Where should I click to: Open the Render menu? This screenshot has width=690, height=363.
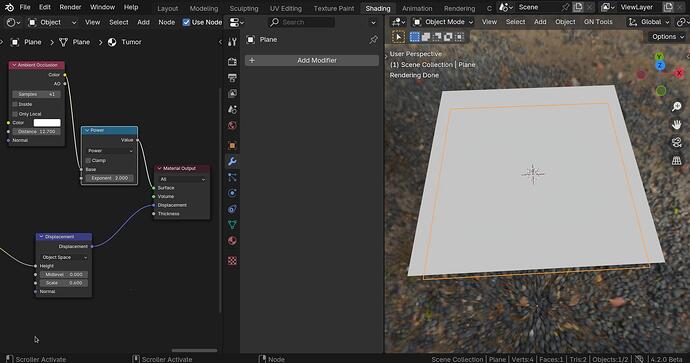[70, 7]
